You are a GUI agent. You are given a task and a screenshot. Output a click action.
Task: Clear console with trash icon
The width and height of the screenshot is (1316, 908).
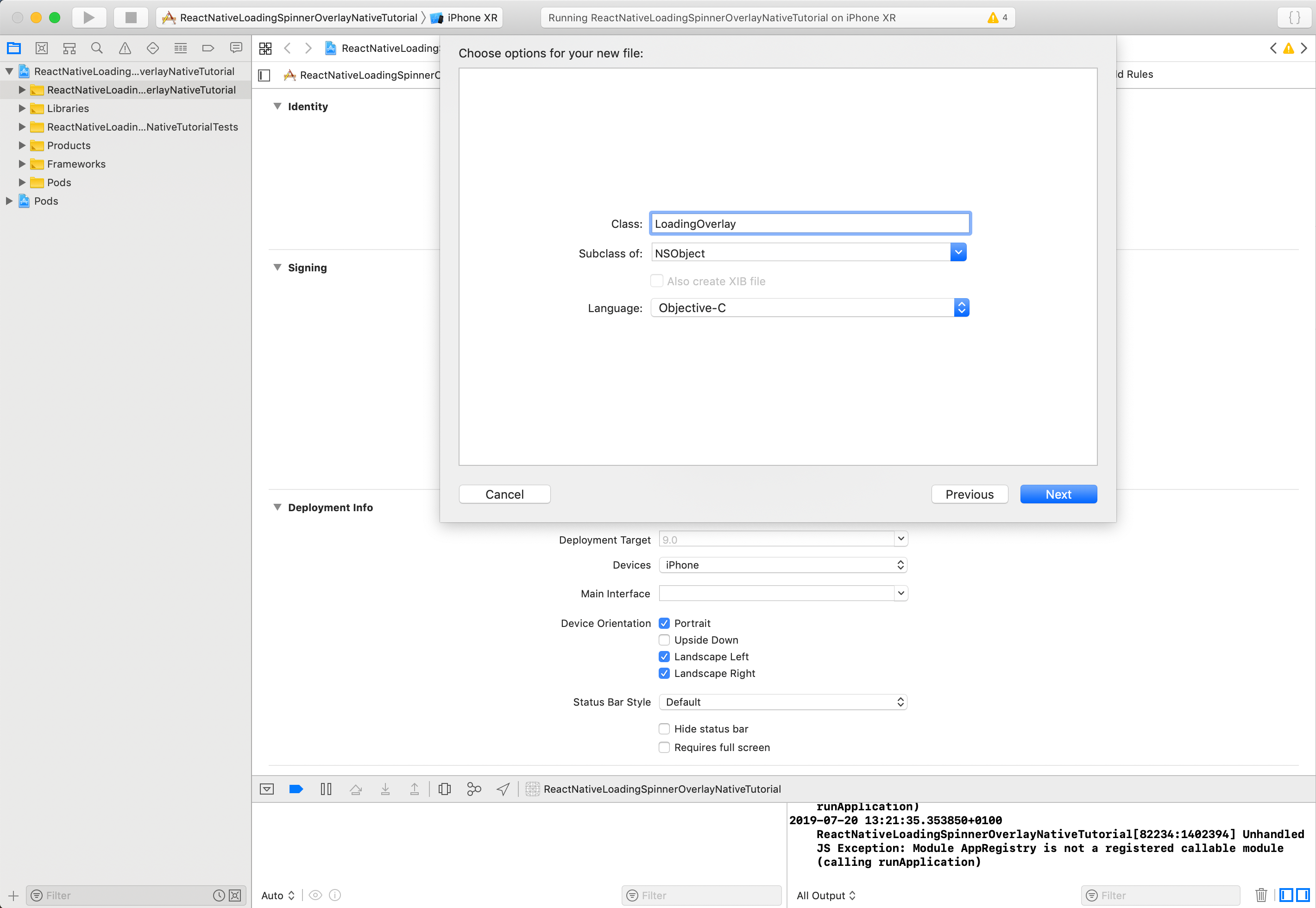[x=1261, y=895]
